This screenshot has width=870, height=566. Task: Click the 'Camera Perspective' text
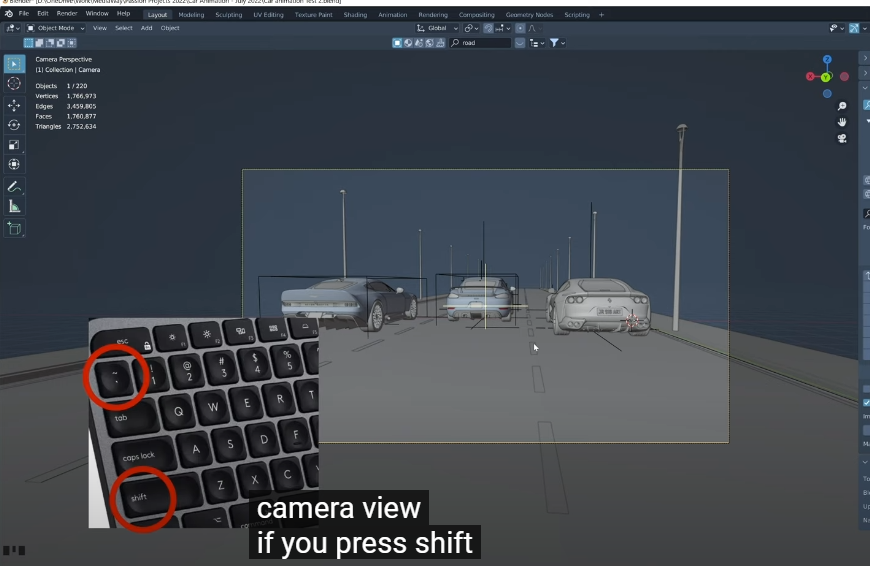pos(64,59)
